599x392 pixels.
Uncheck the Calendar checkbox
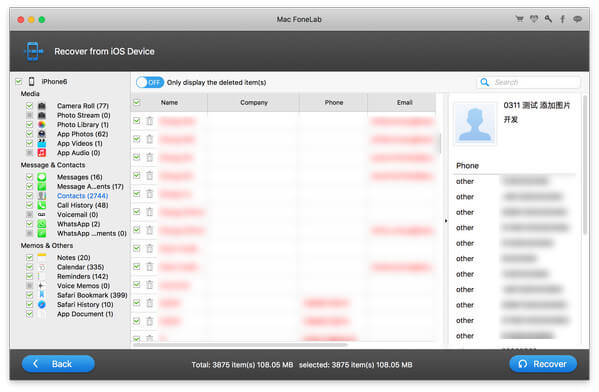[x=29, y=267]
